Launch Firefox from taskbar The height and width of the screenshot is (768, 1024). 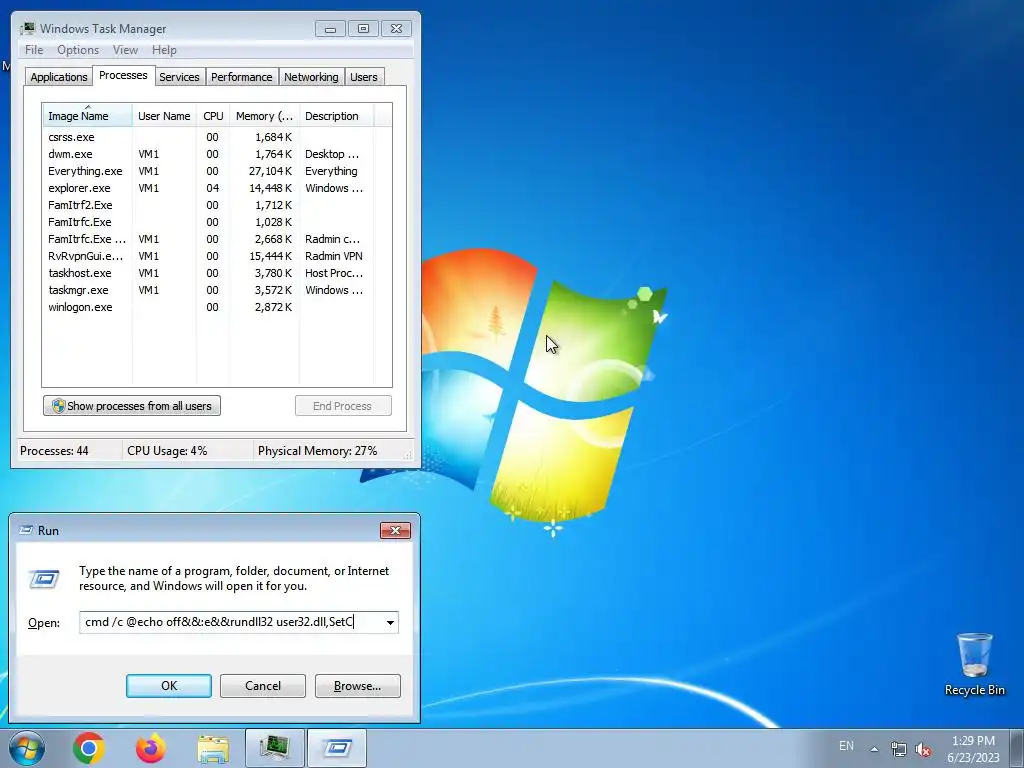point(151,748)
